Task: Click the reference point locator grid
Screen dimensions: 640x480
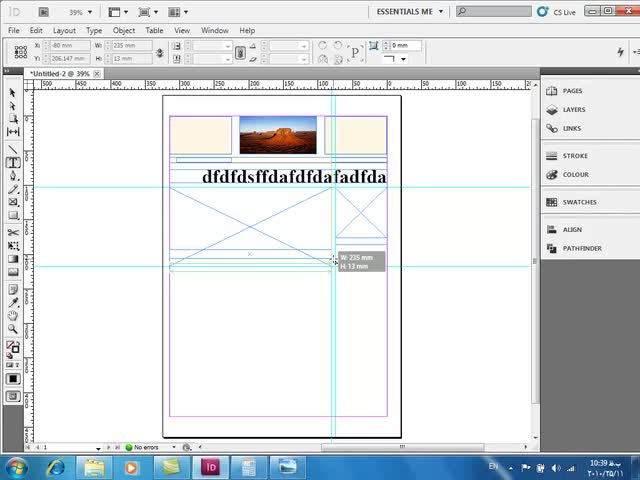Action: (21, 52)
